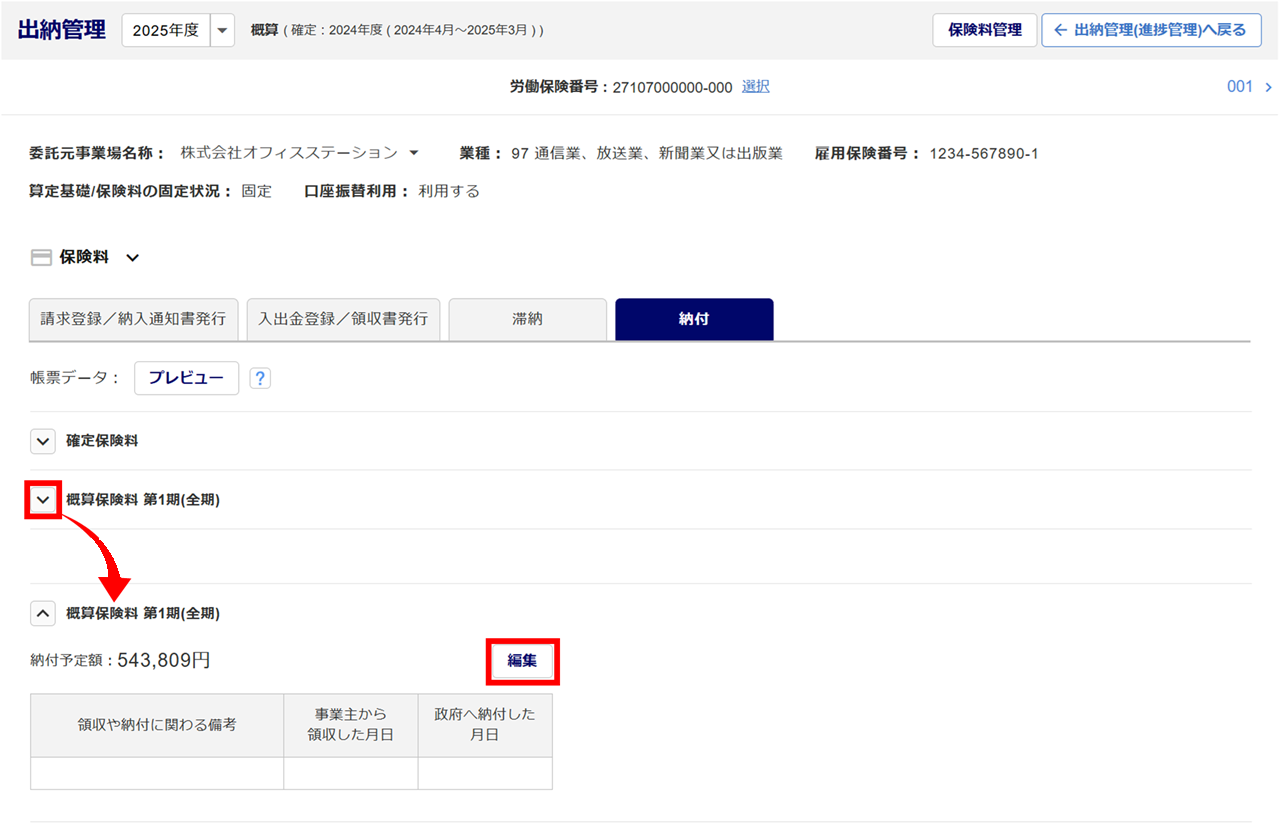Collapse the 保険料 section chevron
This screenshot has width=1280, height=832.
[x=132, y=258]
